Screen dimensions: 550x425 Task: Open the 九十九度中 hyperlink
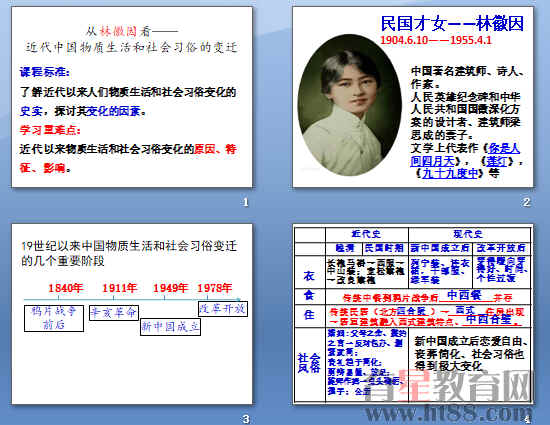pos(450,173)
